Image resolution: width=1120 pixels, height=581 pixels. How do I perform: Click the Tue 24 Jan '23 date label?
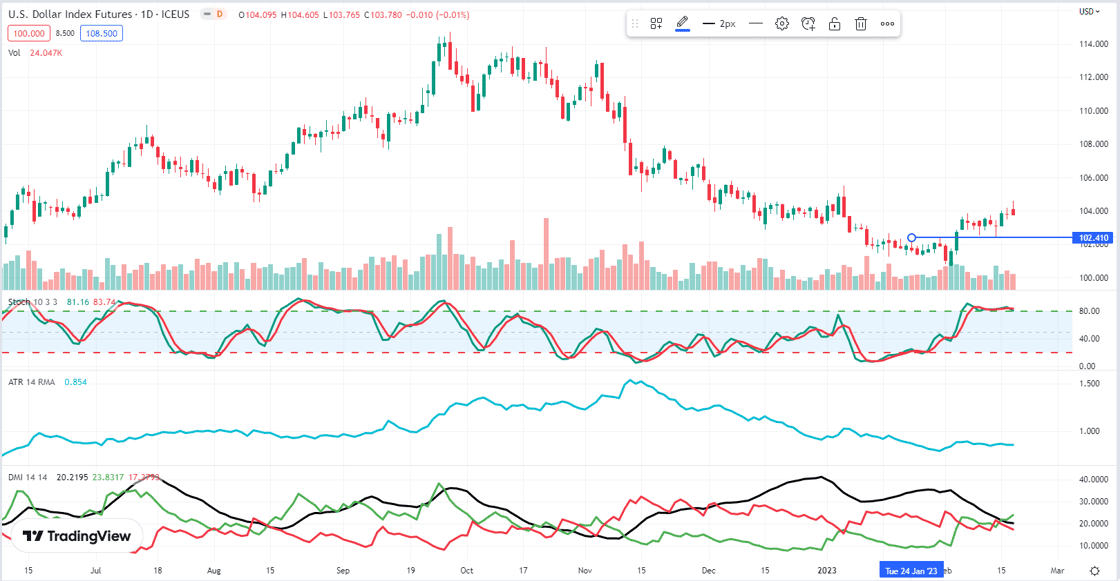[x=911, y=570]
